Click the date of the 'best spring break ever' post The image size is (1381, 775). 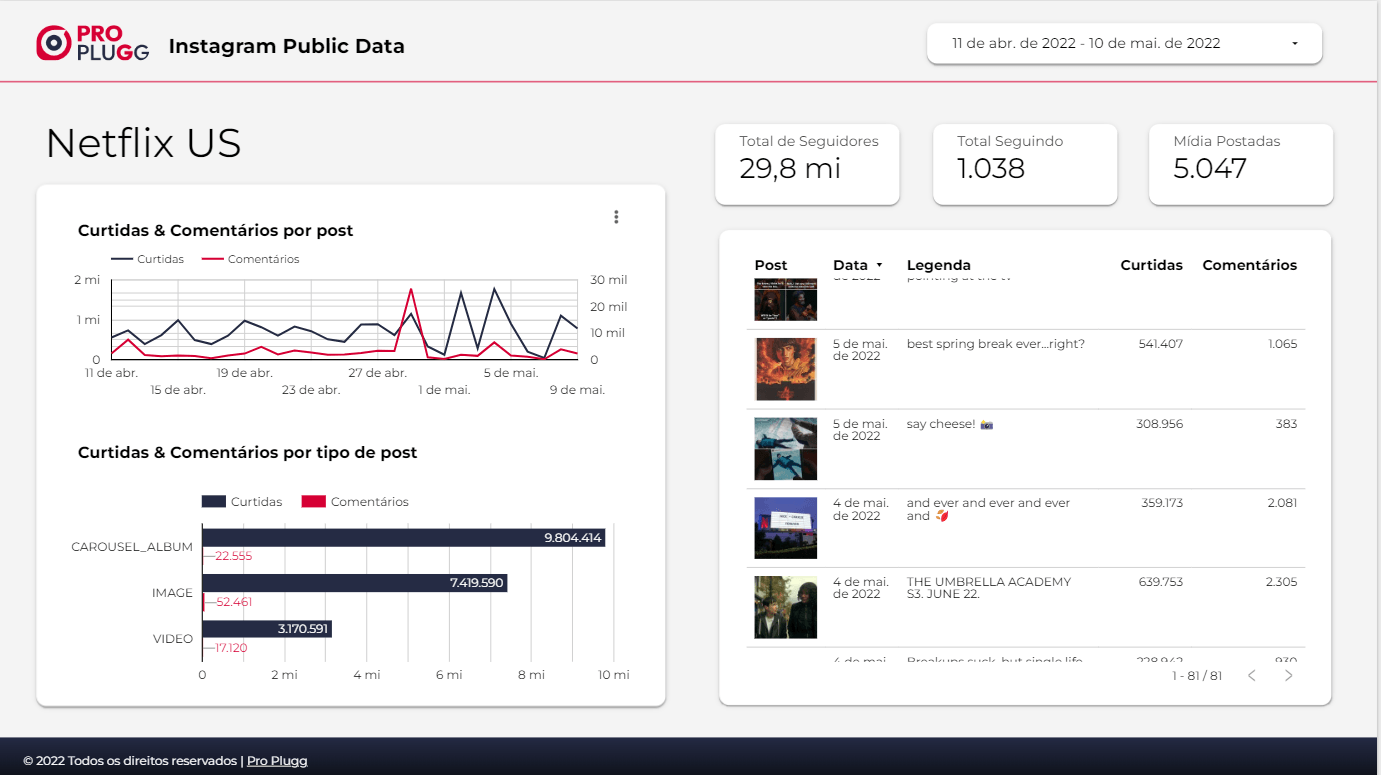[860, 350]
